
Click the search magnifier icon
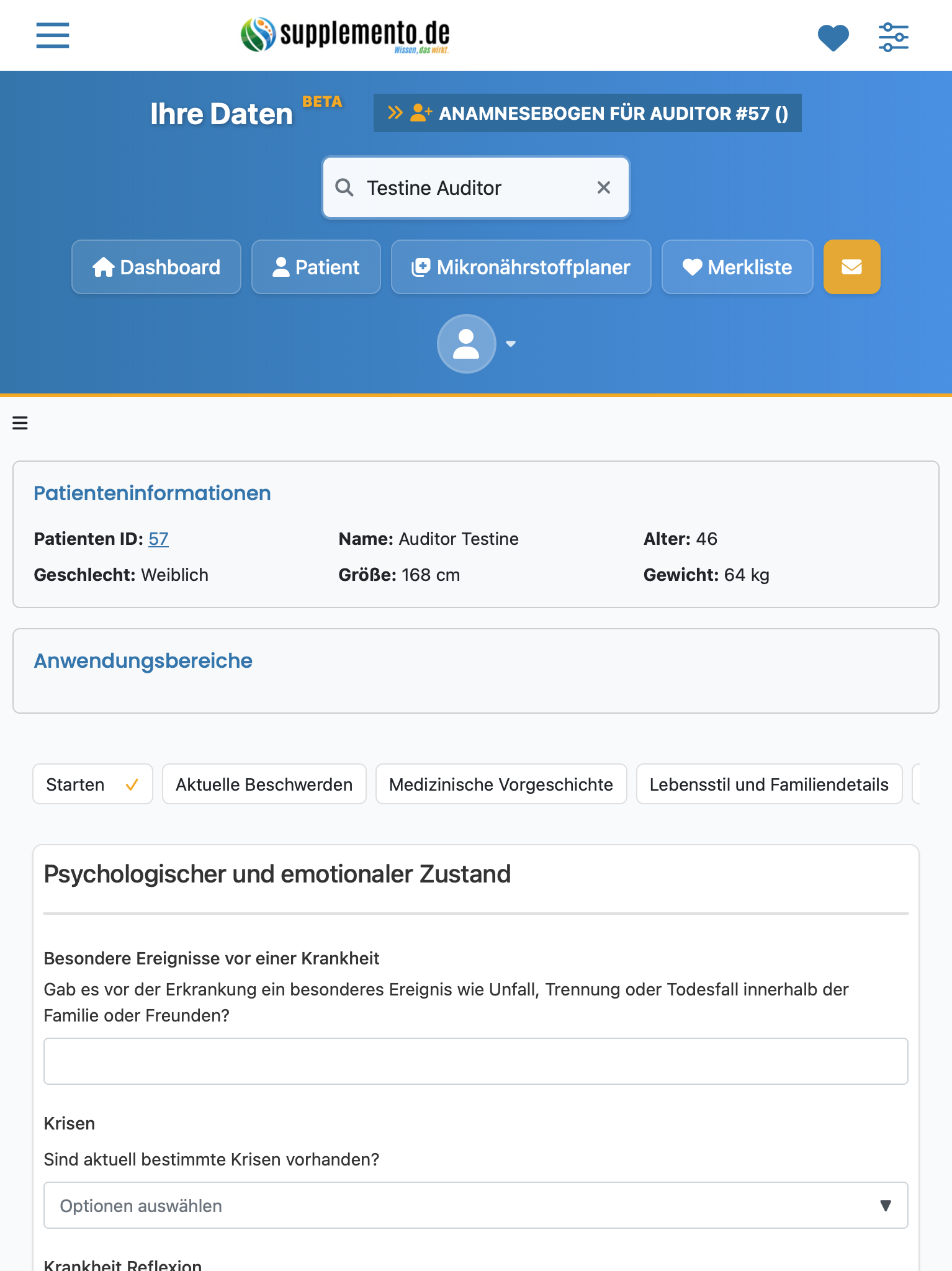point(344,187)
